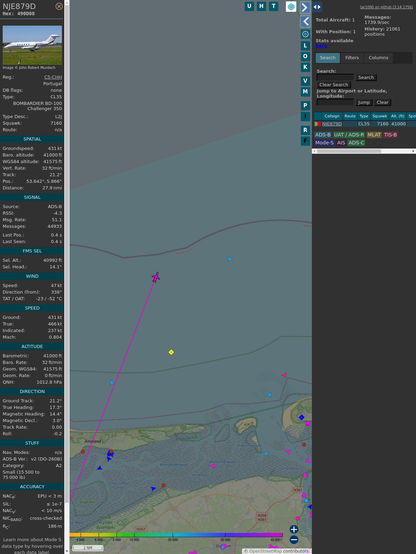This screenshot has height=554, width=416.
Task: Open the map layer selector icon
Action: click(x=291, y=7)
